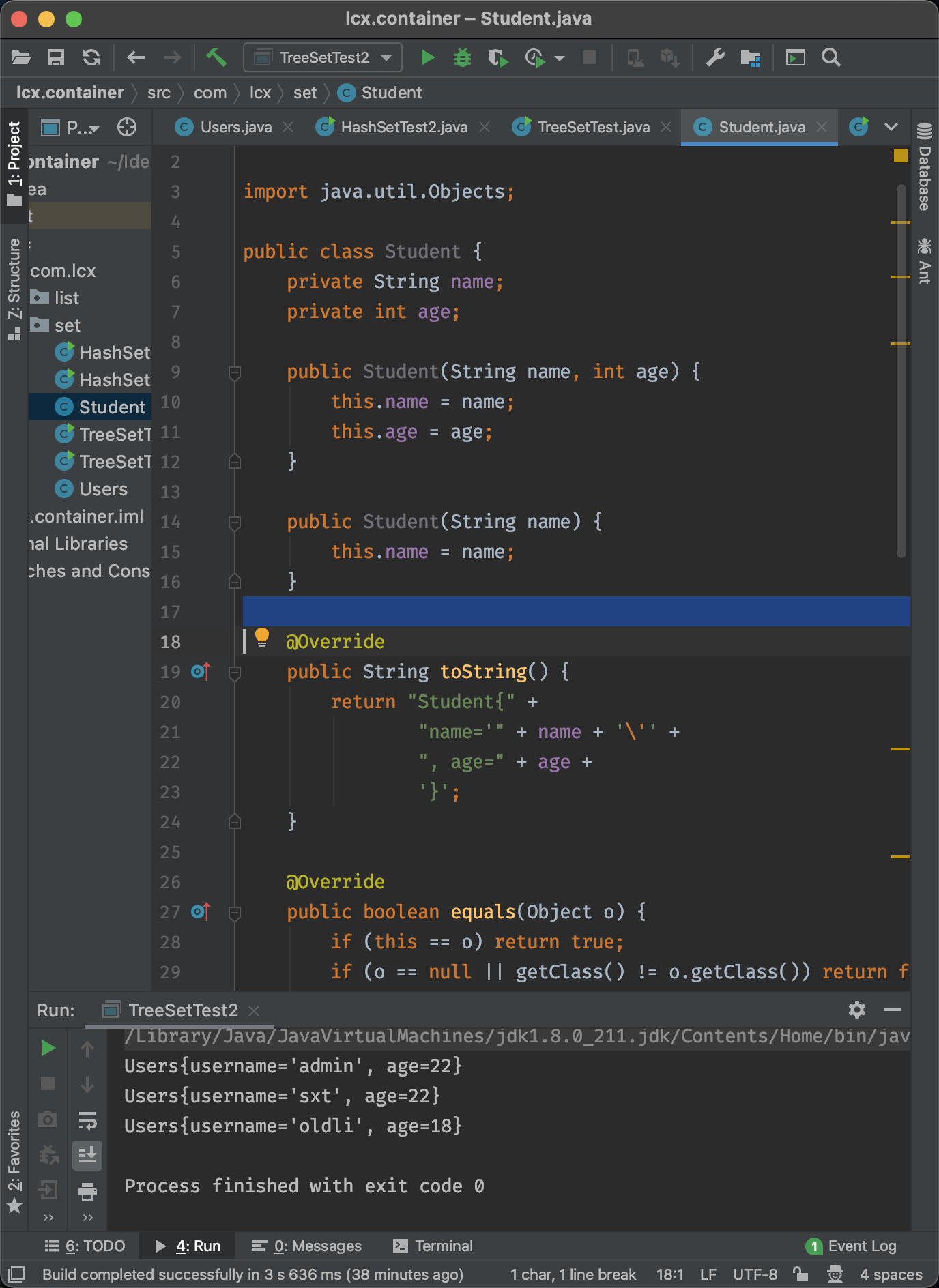Click the UTF-8 encoding selector
Screen dimensions: 939x1288
pos(755,1274)
